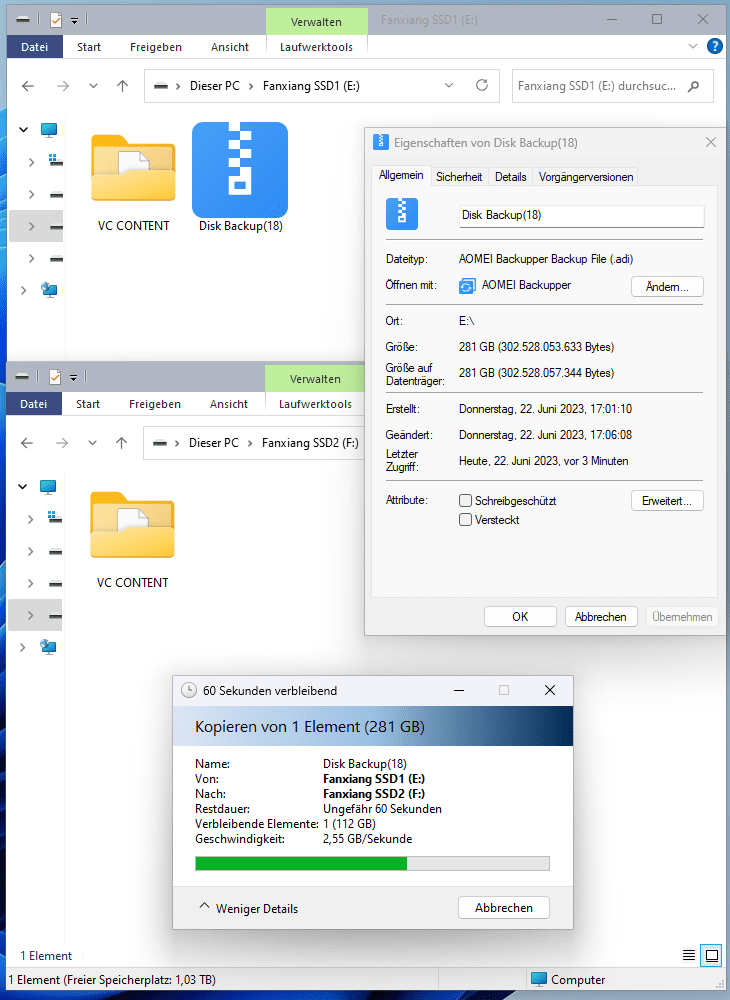The image size is (730, 1000).
Task: Click Fanxiang SSD1 (E:) source link in copy dialog
Action: 374,778
